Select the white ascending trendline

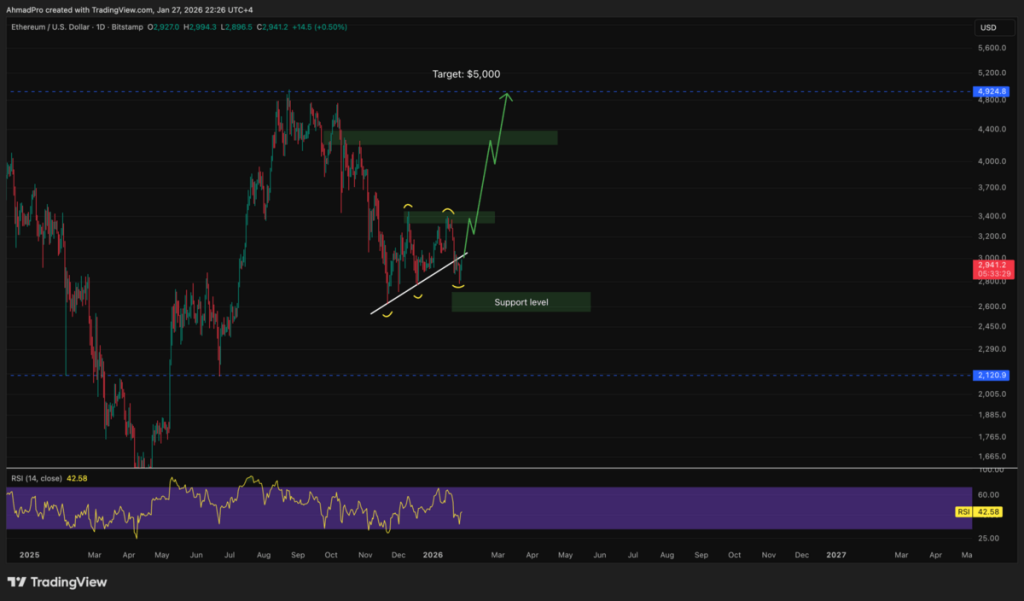pos(420,285)
